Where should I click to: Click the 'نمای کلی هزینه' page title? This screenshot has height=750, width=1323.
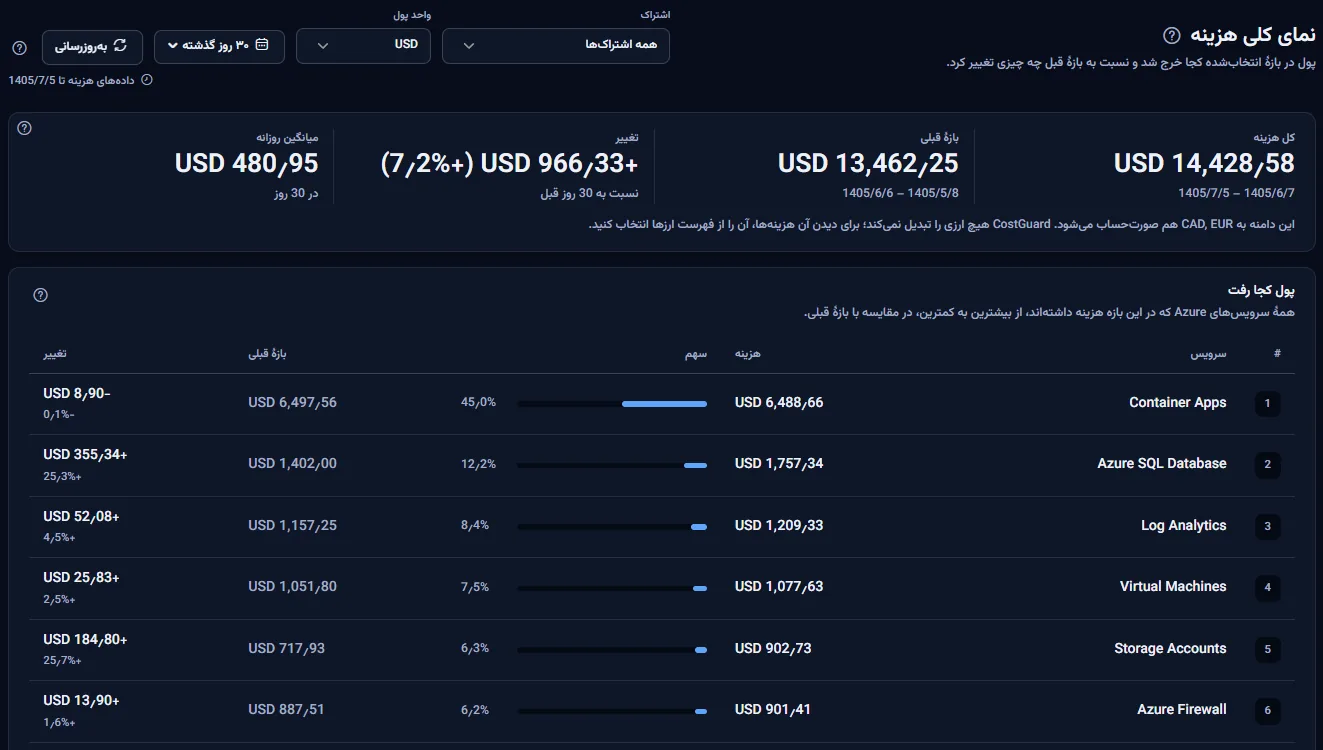pyautogui.click(x=1254, y=36)
